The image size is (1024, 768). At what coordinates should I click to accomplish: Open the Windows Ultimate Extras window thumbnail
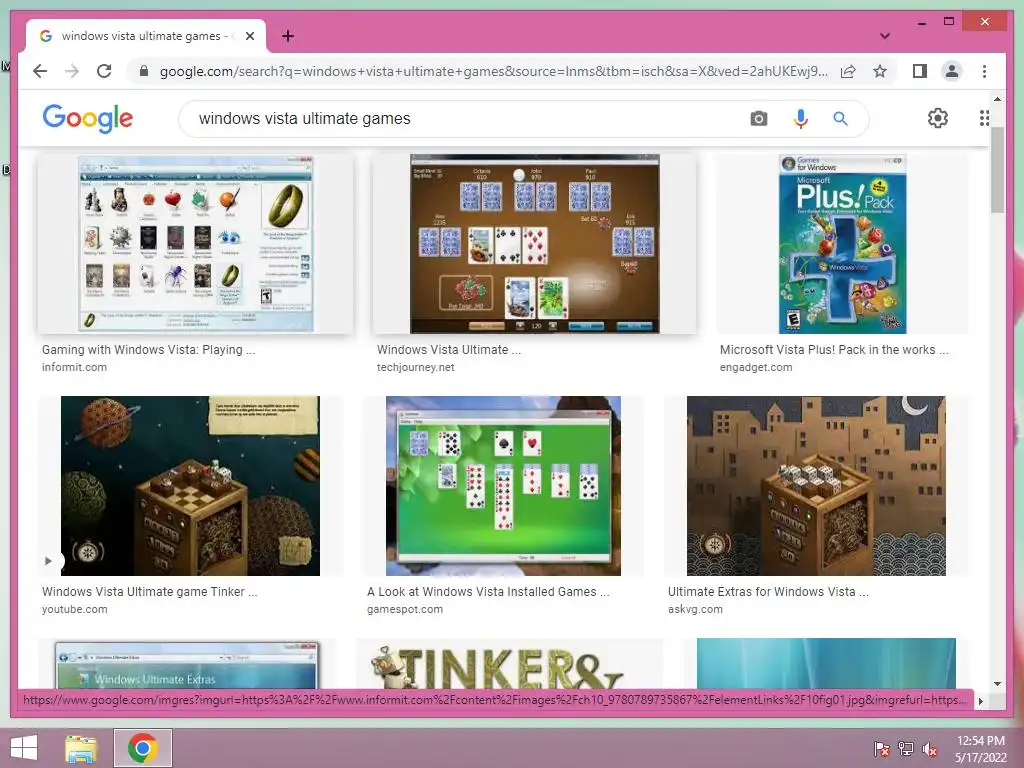(187, 664)
